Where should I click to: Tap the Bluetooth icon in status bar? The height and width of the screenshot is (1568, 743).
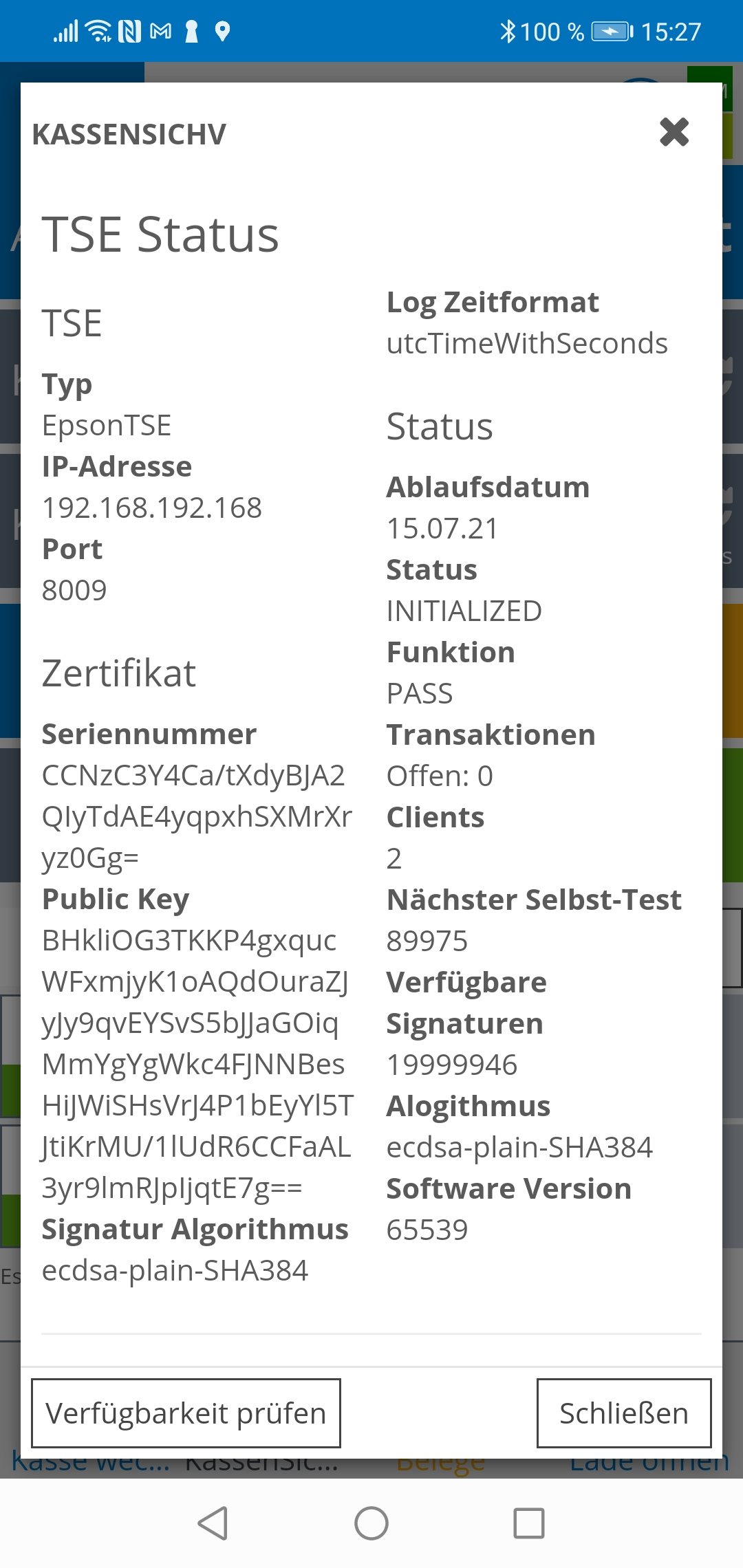[508, 31]
